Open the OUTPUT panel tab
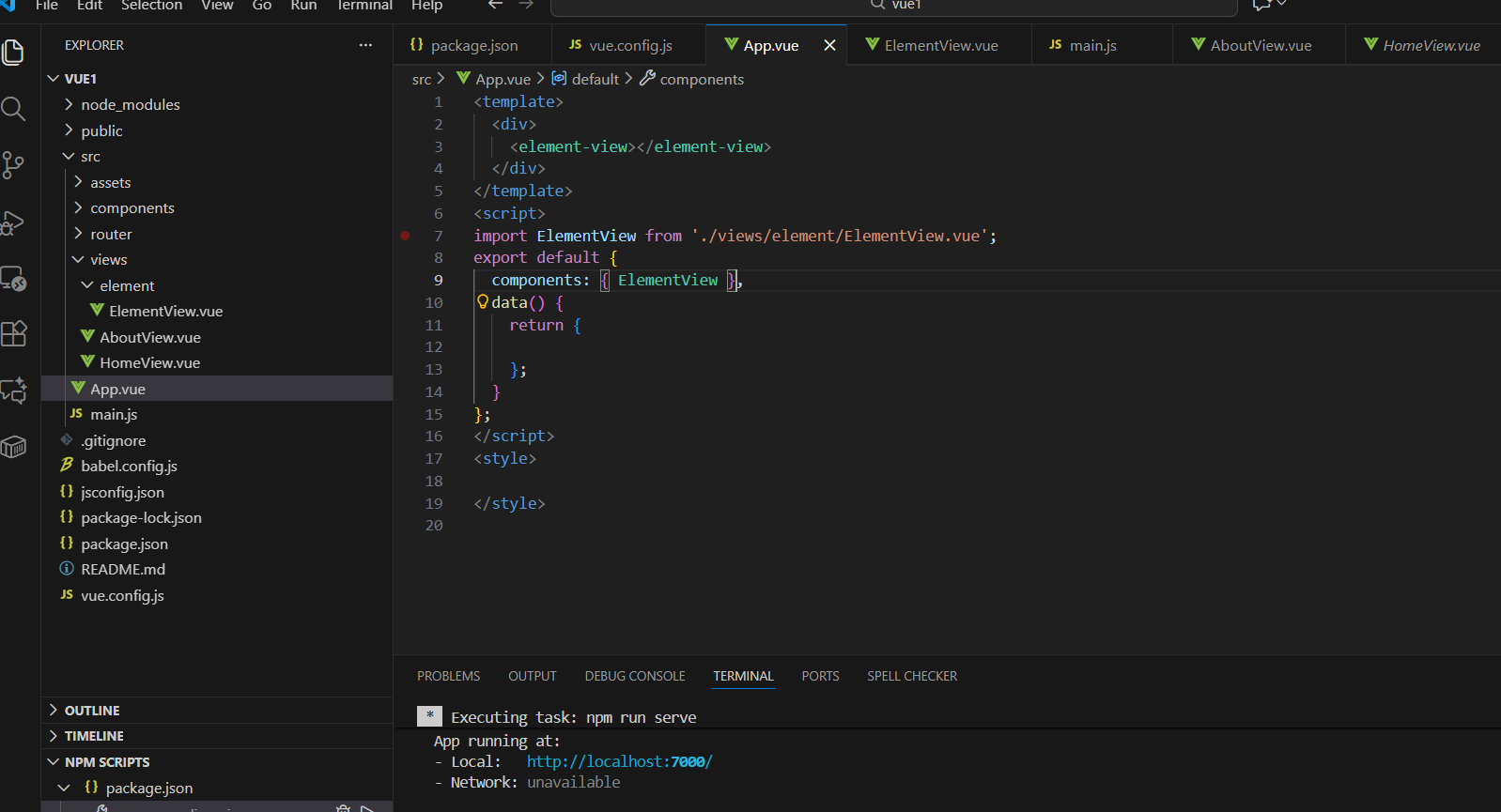The height and width of the screenshot is (812, 1501). [533, 676]
